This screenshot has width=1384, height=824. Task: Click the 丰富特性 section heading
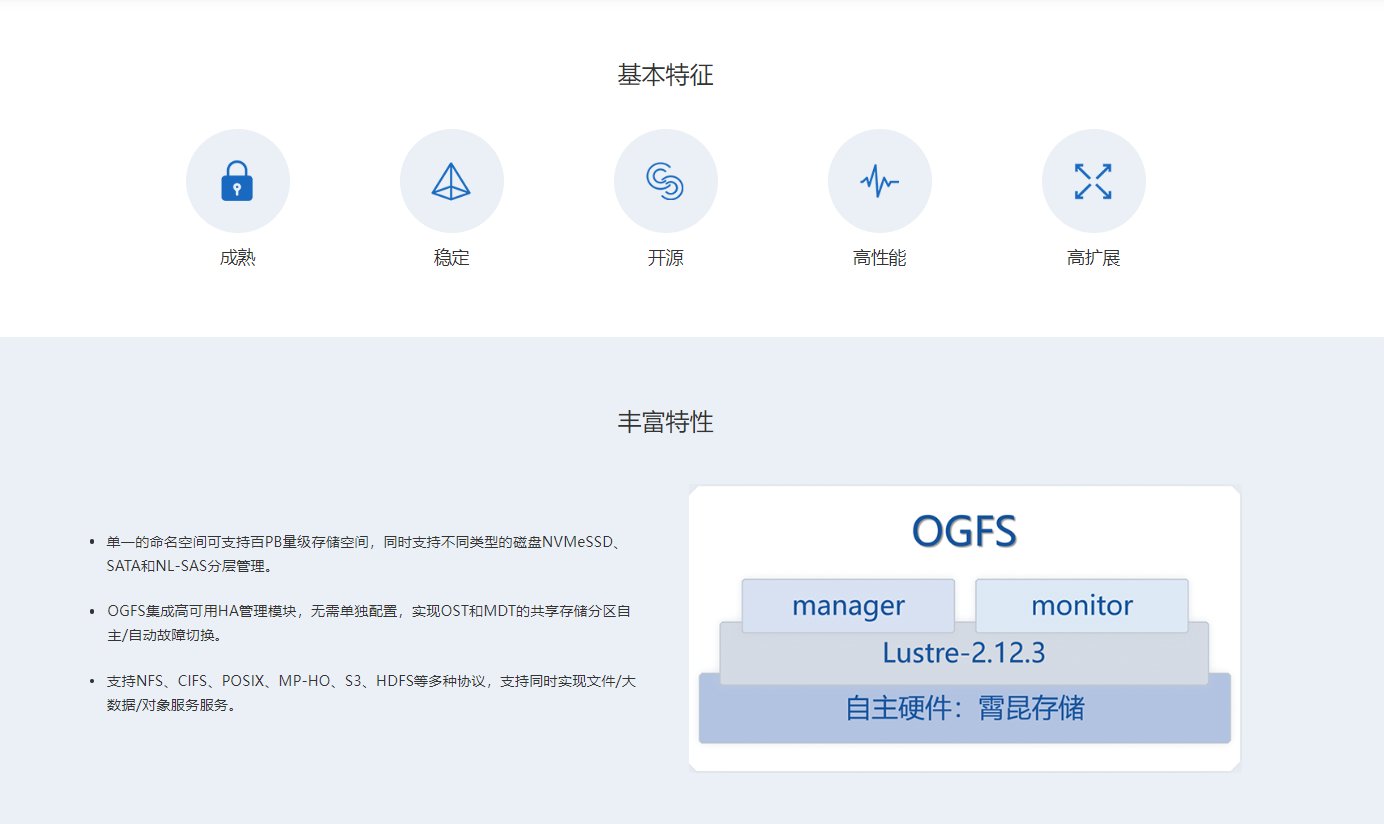click(665, 422)
